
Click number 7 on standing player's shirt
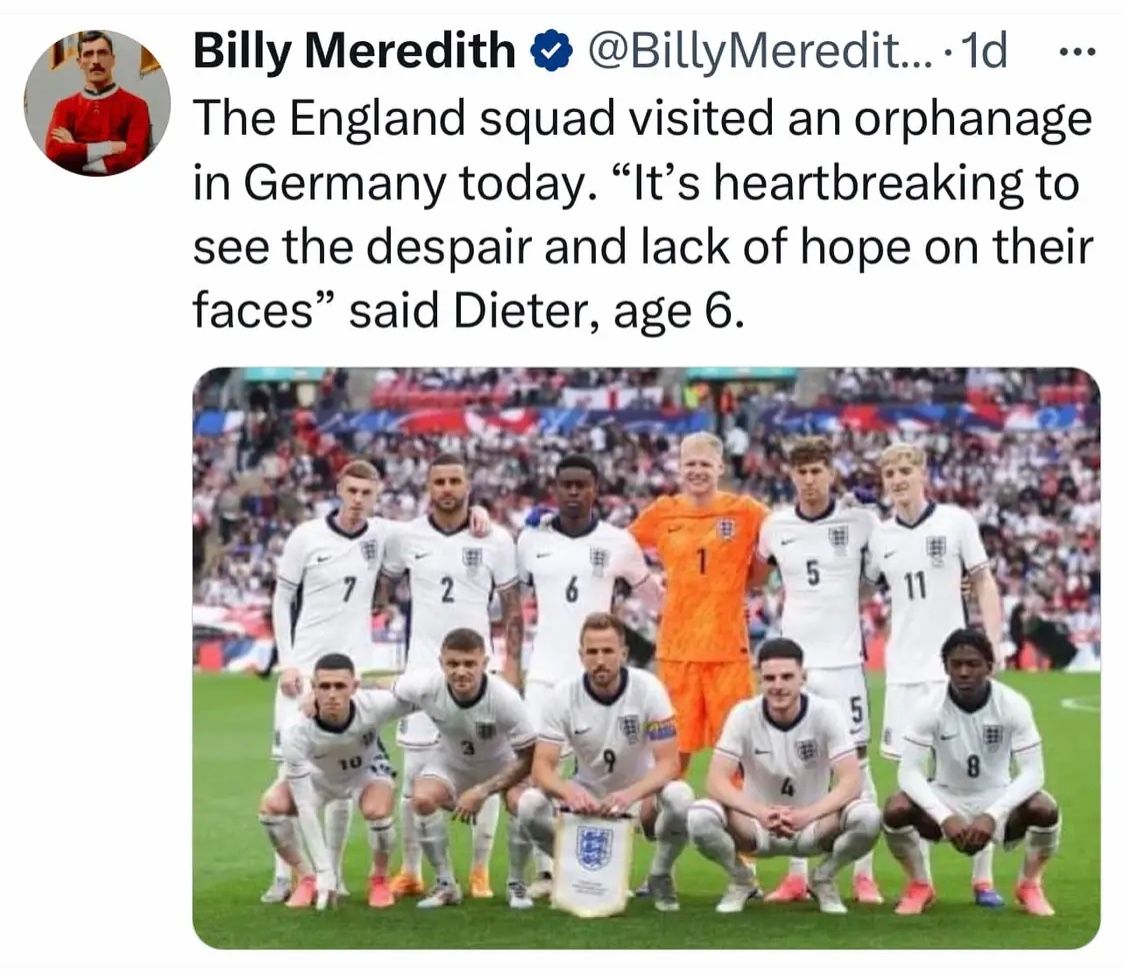[348, 589]
